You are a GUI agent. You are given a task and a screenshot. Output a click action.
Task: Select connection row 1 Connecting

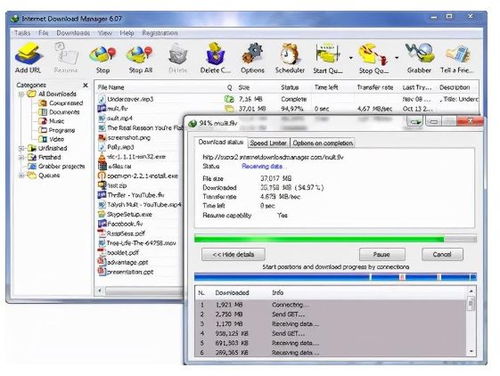point(331,305)
